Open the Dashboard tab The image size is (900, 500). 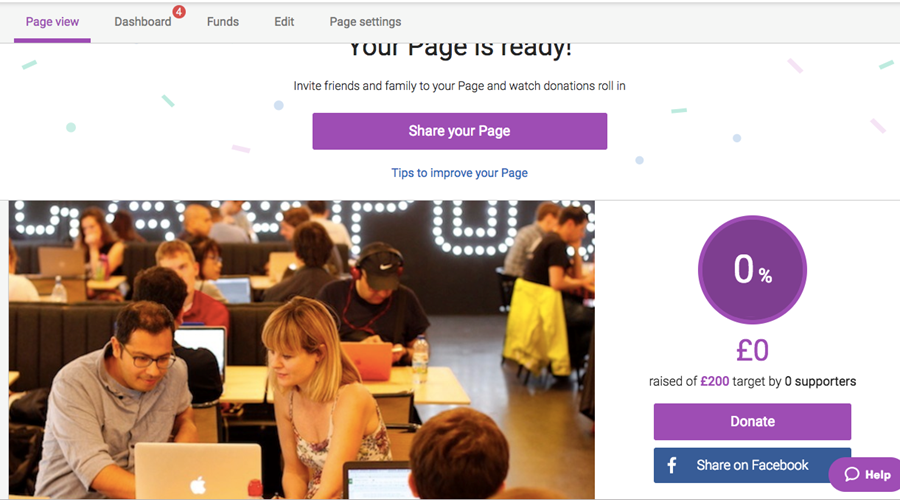143,22
